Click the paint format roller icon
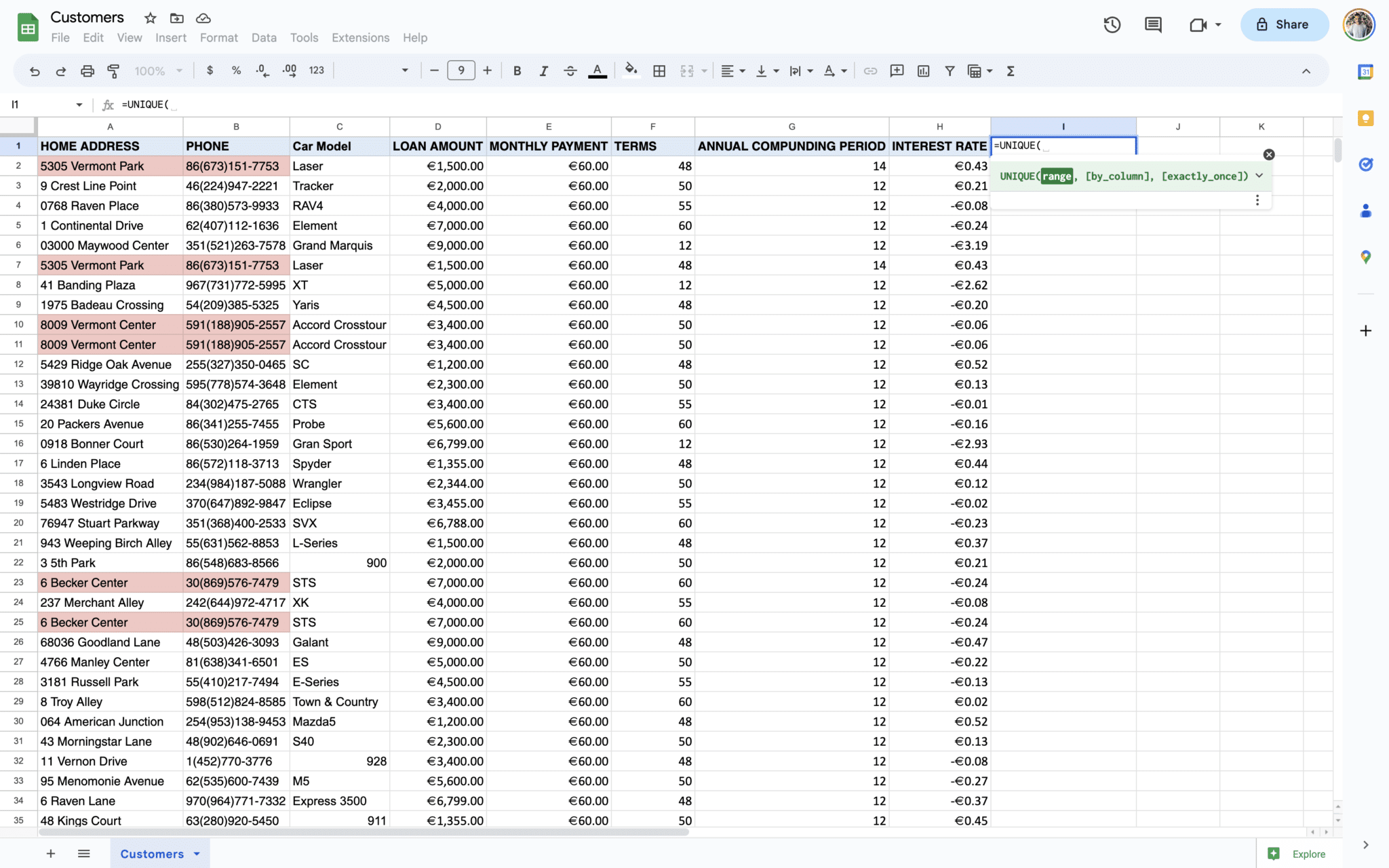The width and height of the screenshot is (1389, 868). coord(113,71)
